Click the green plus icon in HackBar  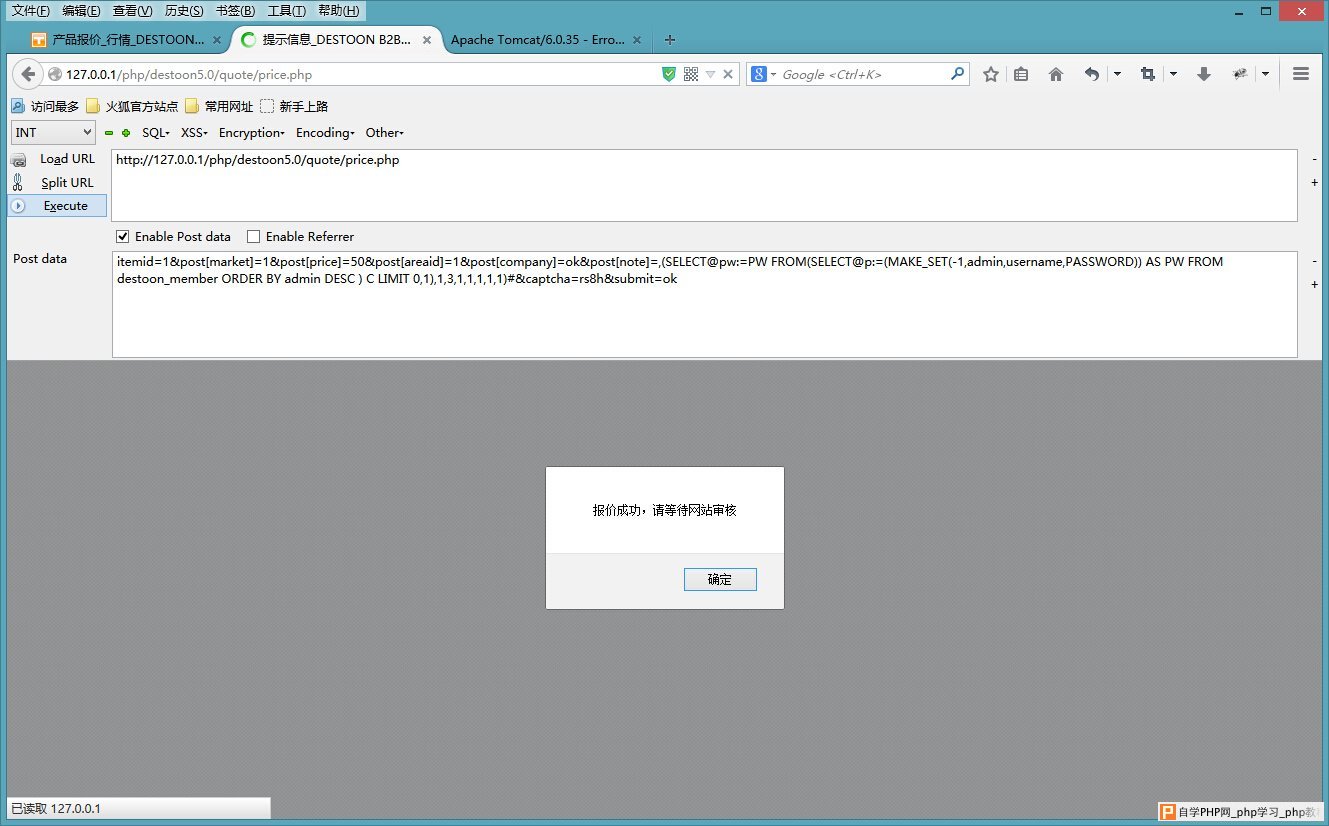point(126,133)
